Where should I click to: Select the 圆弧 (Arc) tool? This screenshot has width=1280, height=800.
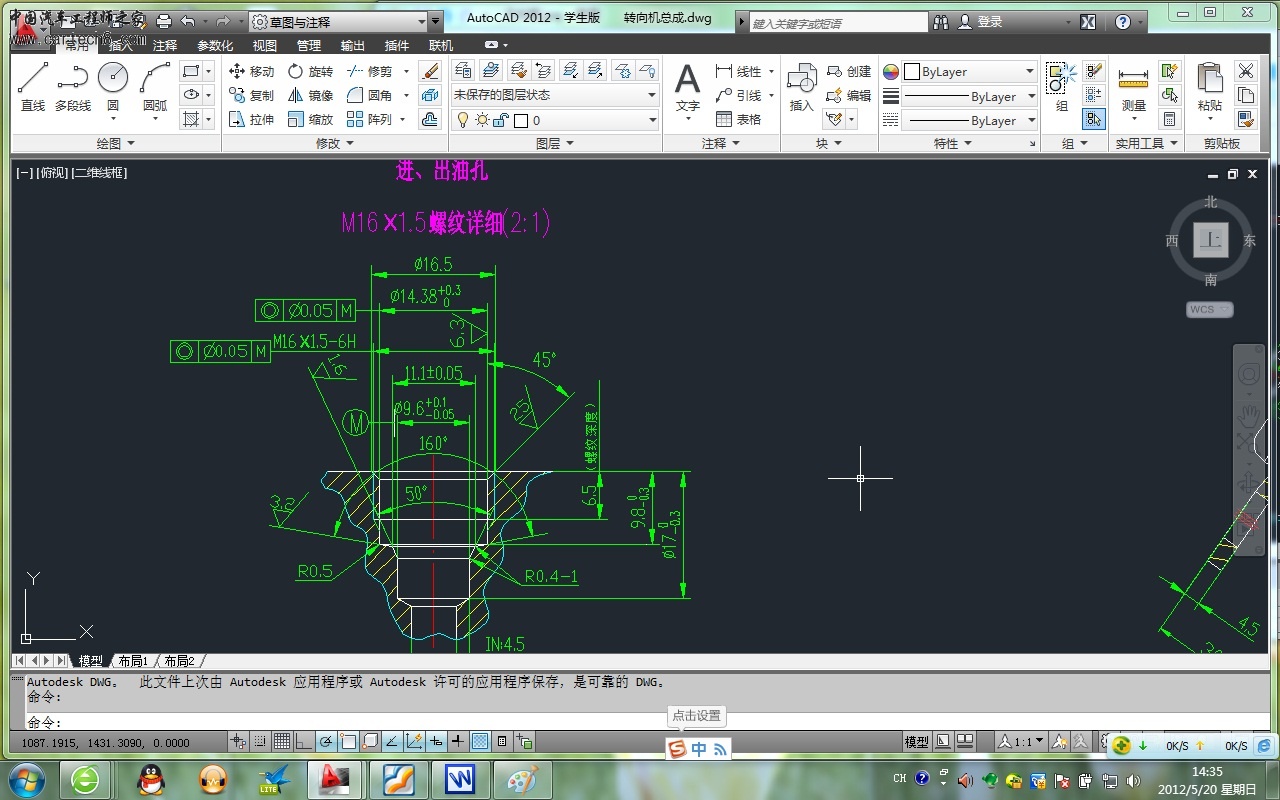tap(155, 86)
